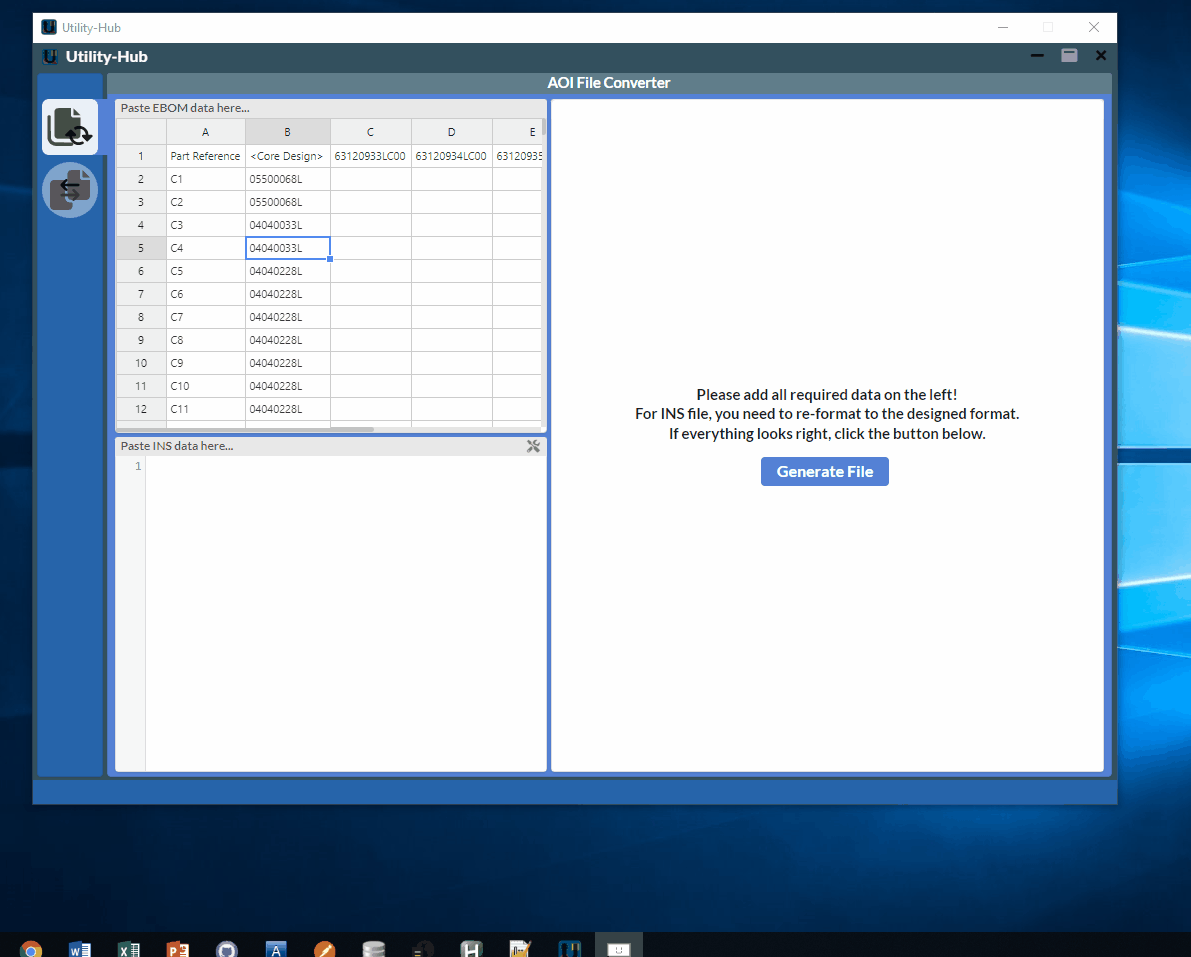Open Excel from the taskbar

(129, 949)
